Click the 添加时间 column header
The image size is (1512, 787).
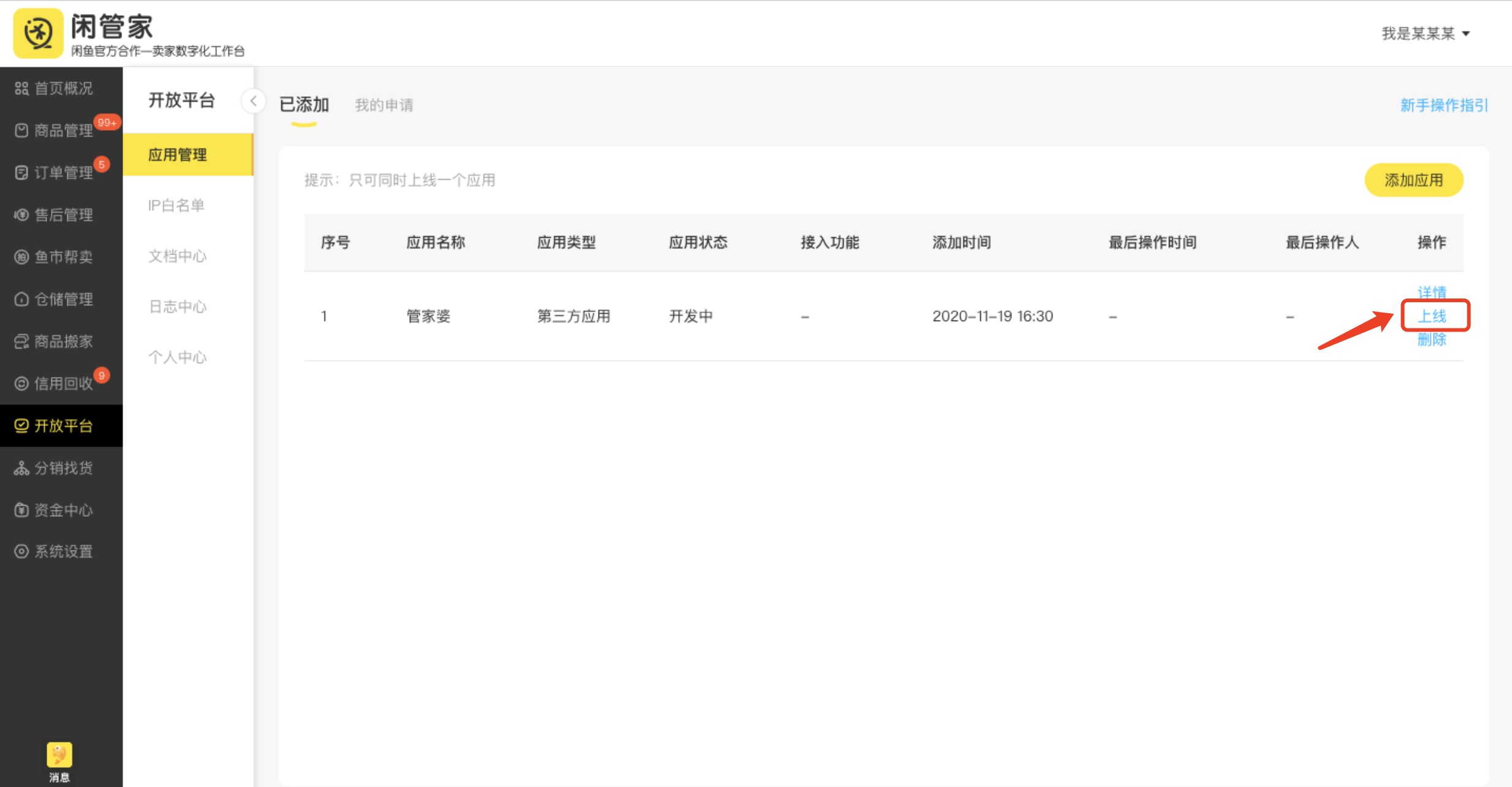click(x=961, y=243)
